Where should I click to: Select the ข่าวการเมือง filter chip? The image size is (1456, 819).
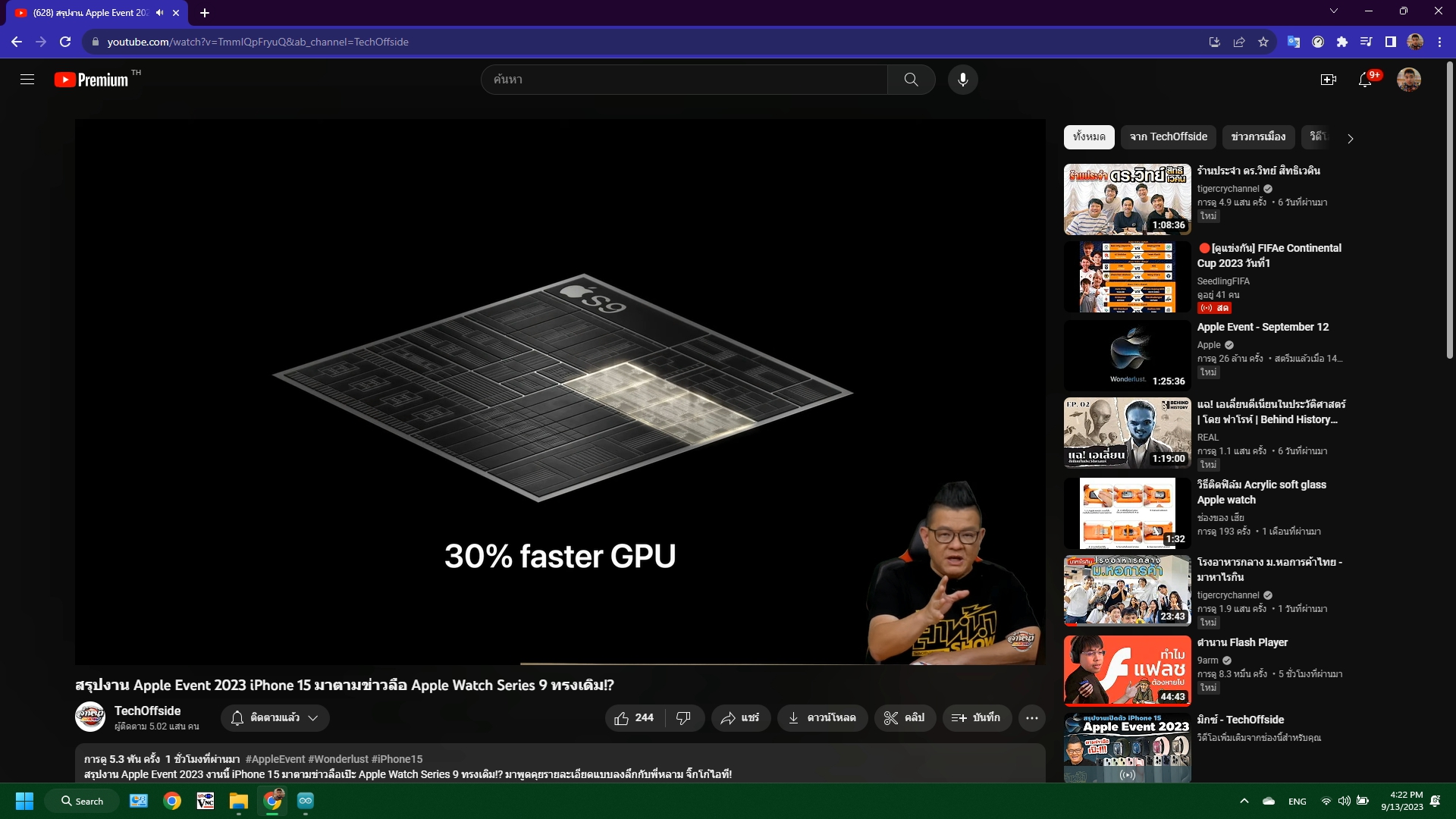tap(1258, 137)
